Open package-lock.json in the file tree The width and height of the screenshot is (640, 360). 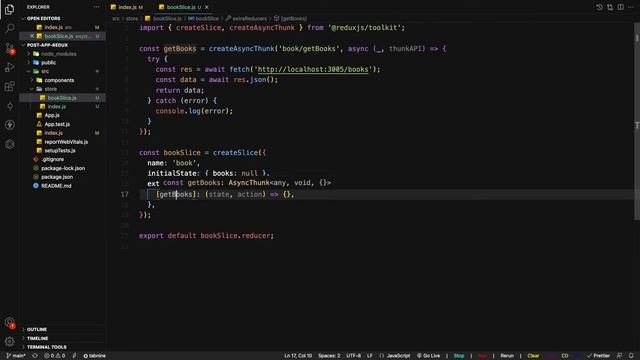(x=63, y=168)
